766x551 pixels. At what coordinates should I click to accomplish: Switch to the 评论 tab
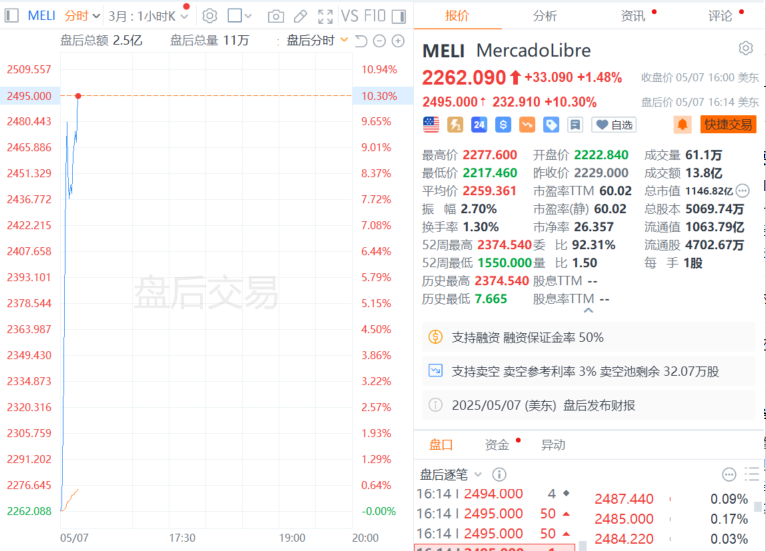[x=721, y=16]
